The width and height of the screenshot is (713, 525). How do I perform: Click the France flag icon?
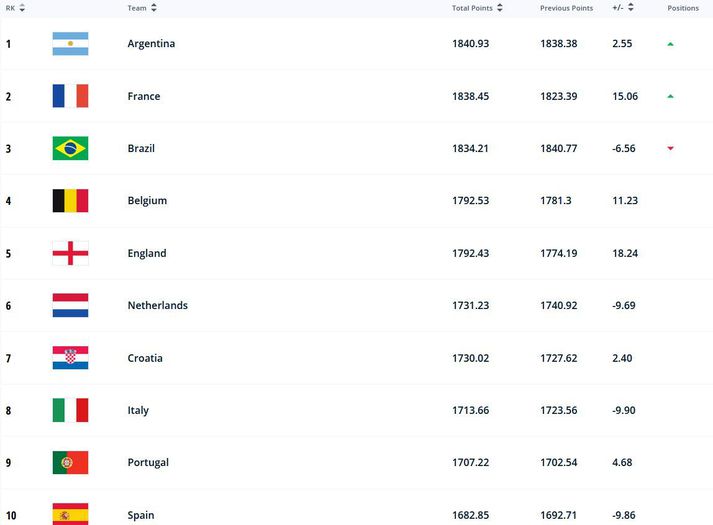[x=70, y=96]
